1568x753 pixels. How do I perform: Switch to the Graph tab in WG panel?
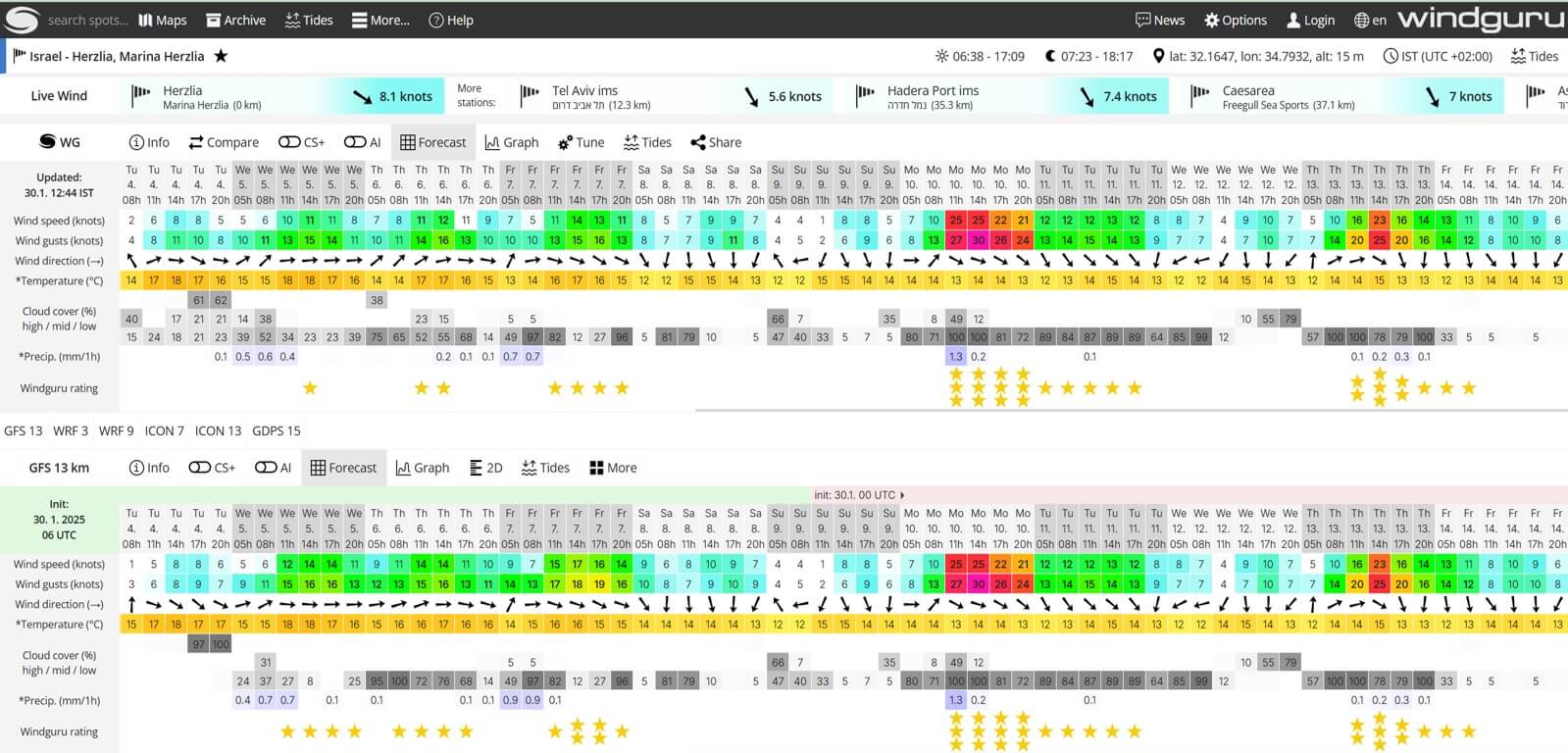(x=511, y=142)
